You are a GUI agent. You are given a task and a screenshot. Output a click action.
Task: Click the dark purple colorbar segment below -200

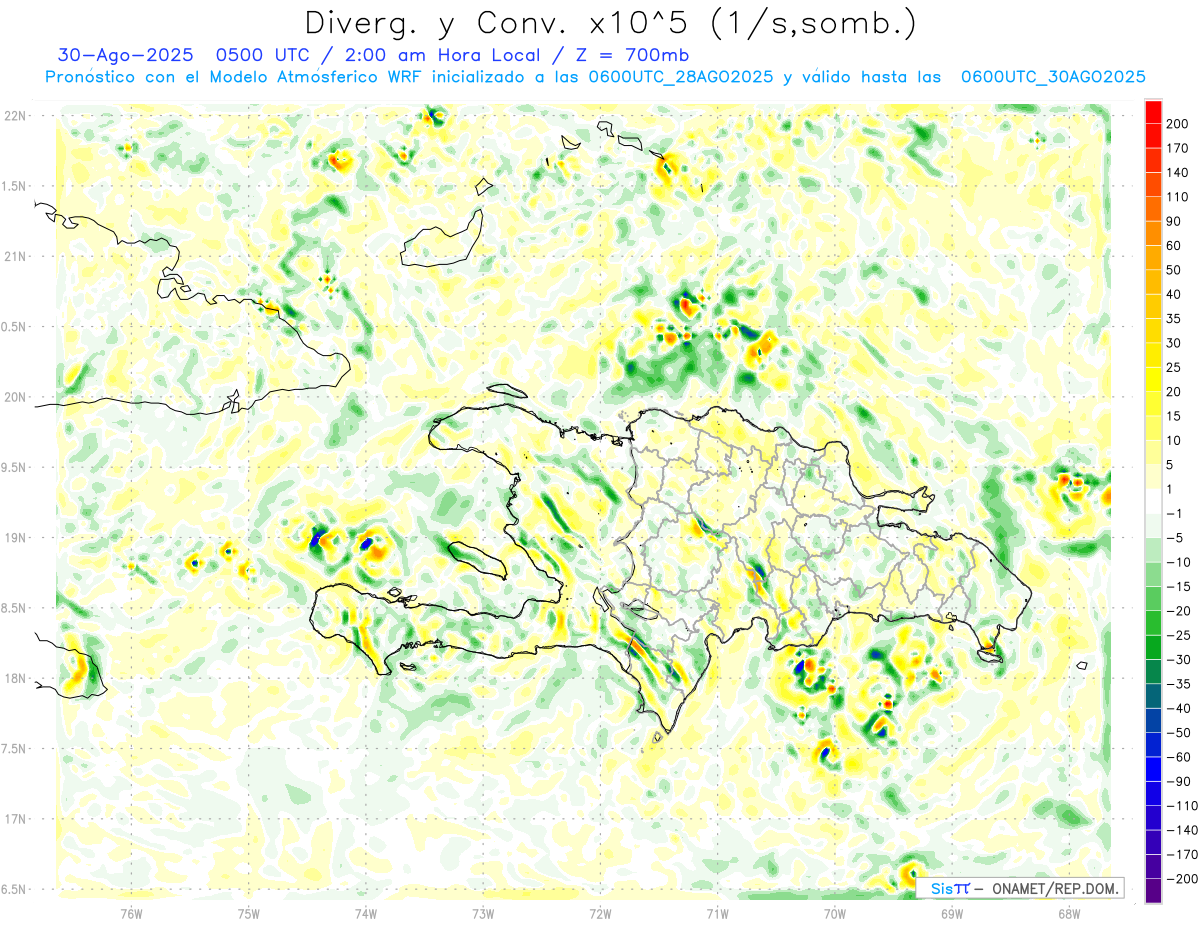pyautogui.click(x=1153, y=891)
